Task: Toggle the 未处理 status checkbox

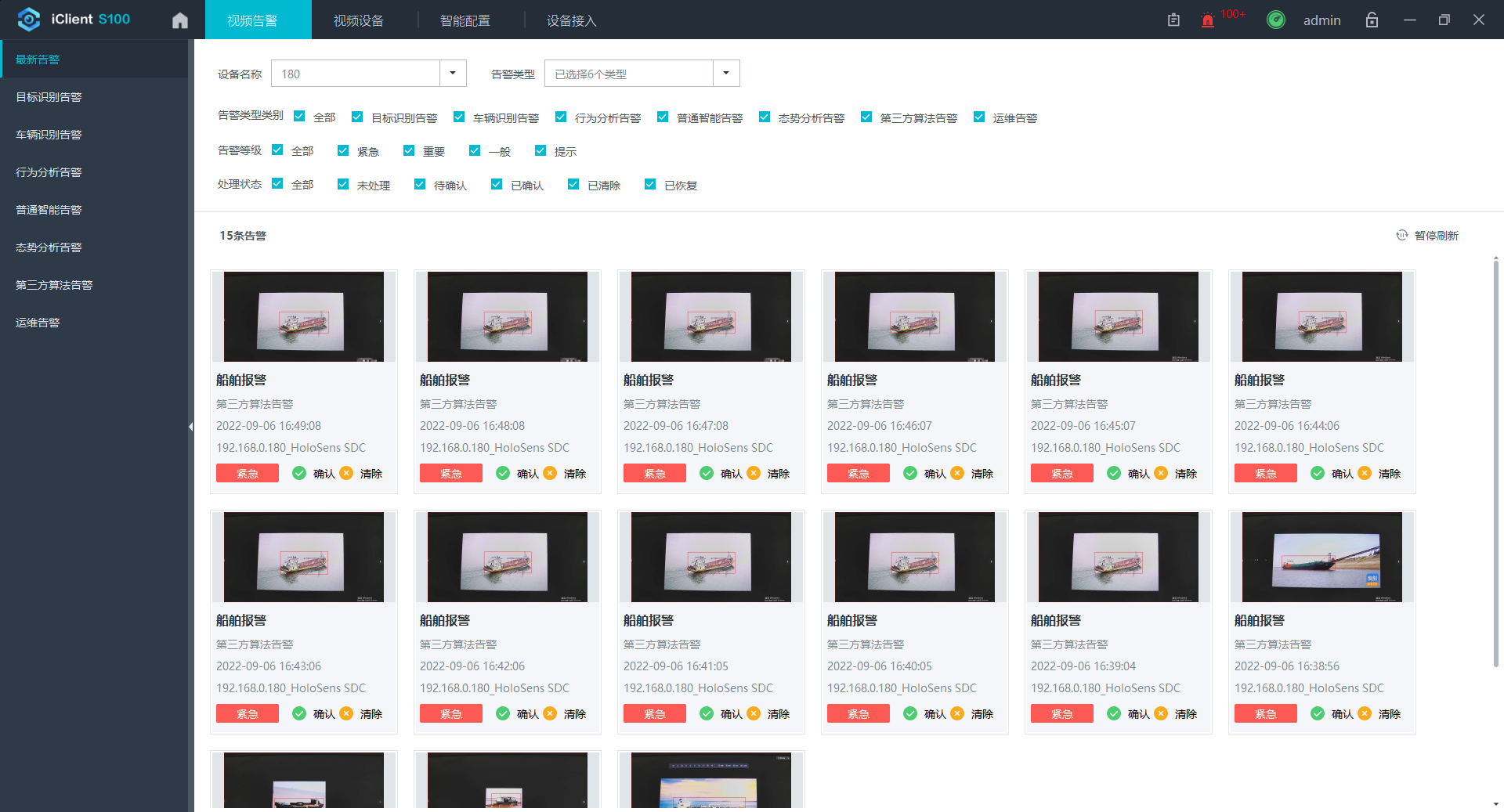Action: coord(343,185)
